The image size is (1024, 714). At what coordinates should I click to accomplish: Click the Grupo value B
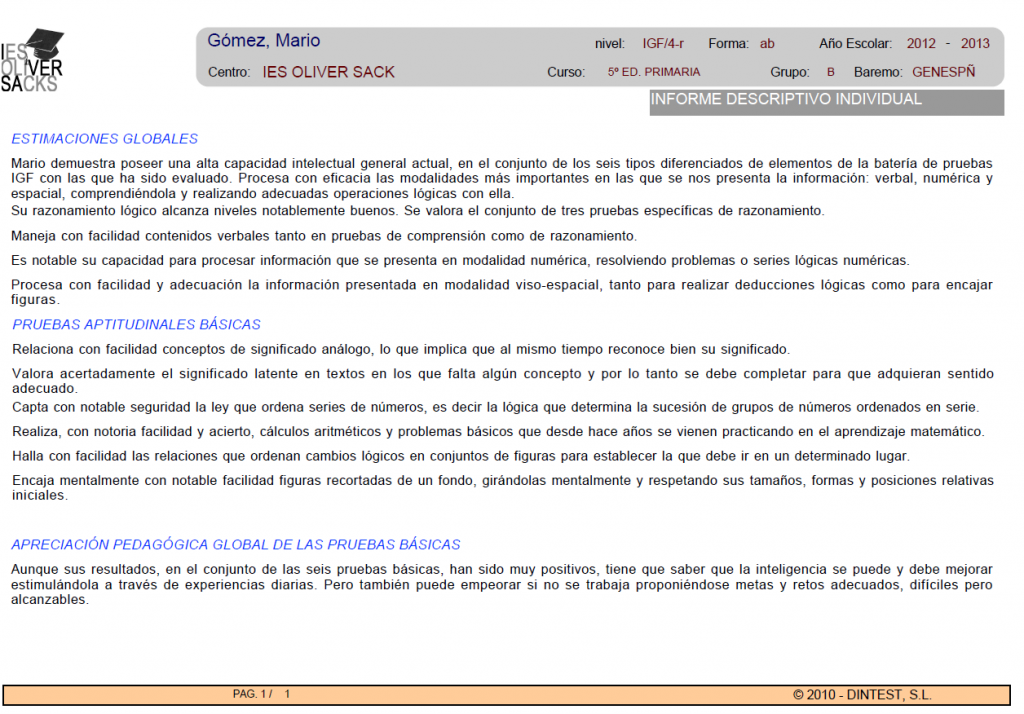(x=830, y=72)
